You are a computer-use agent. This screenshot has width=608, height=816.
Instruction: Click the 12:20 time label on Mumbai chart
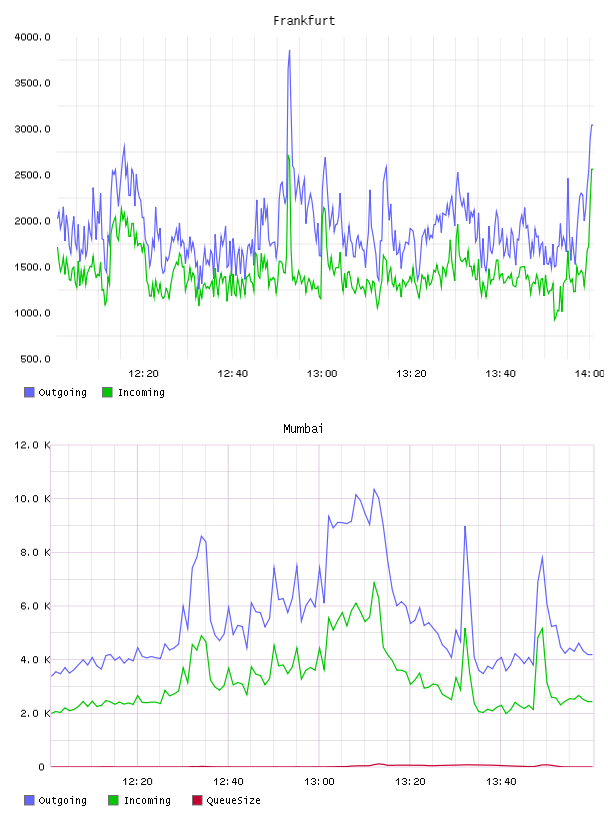click(x=137, y=782)
